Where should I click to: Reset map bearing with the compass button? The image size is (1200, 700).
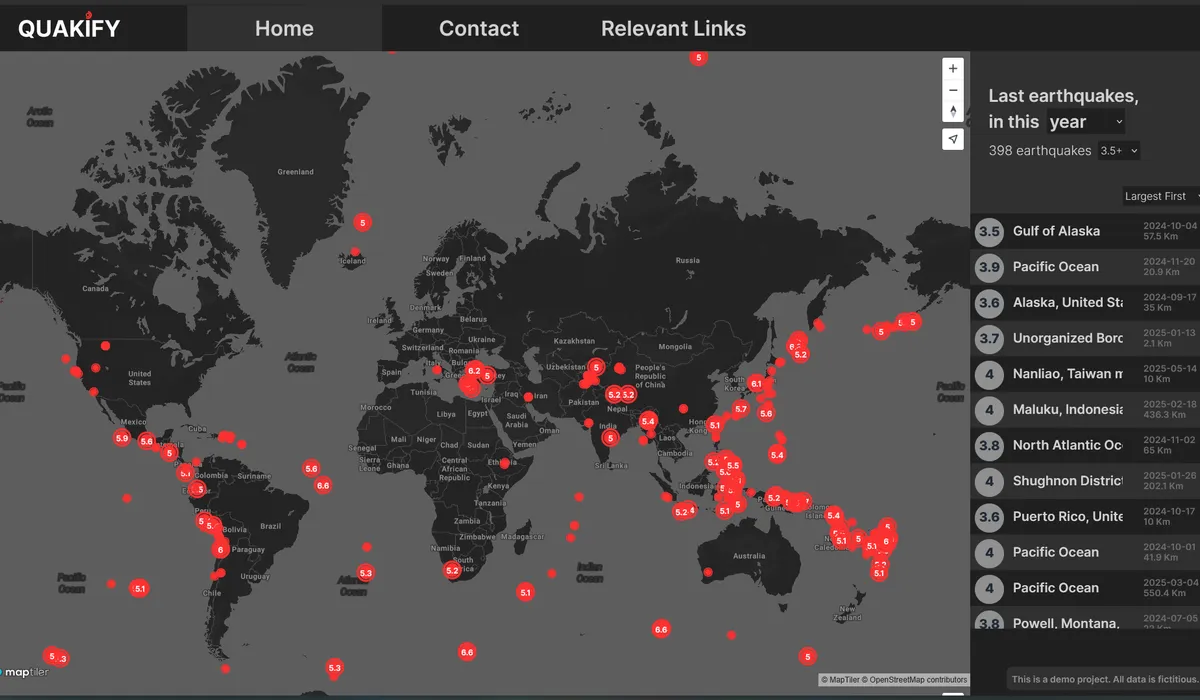953,112
